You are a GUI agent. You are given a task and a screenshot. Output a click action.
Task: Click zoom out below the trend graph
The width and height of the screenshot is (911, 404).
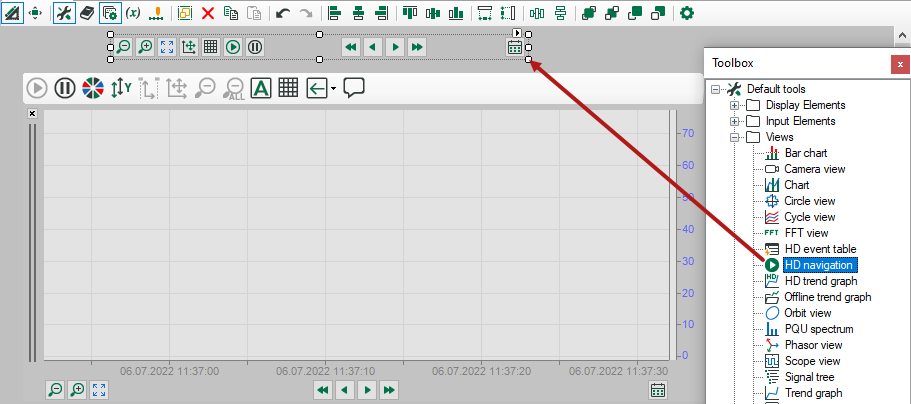point(55,389)
